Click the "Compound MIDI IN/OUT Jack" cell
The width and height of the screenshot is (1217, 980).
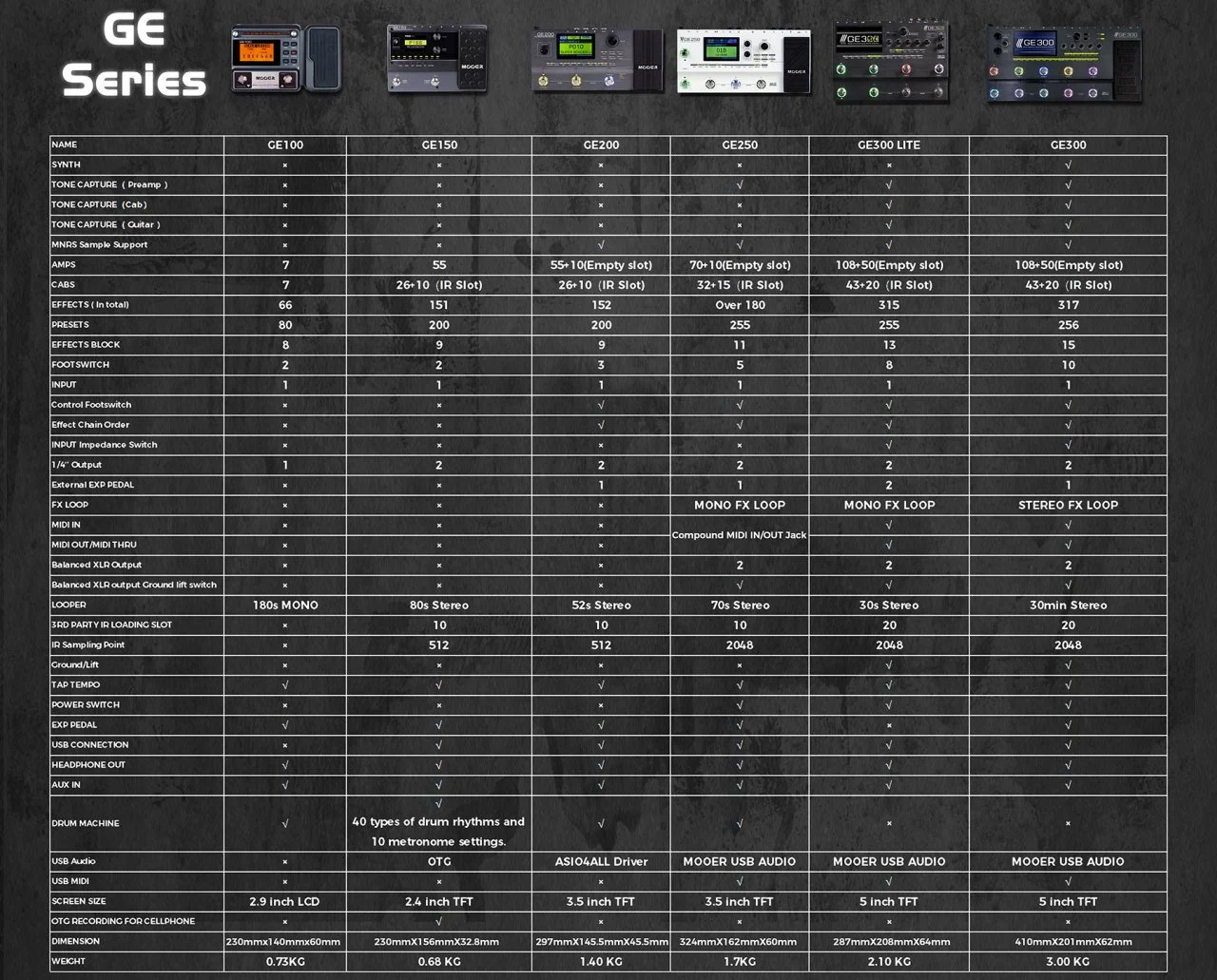coord(740,535)
